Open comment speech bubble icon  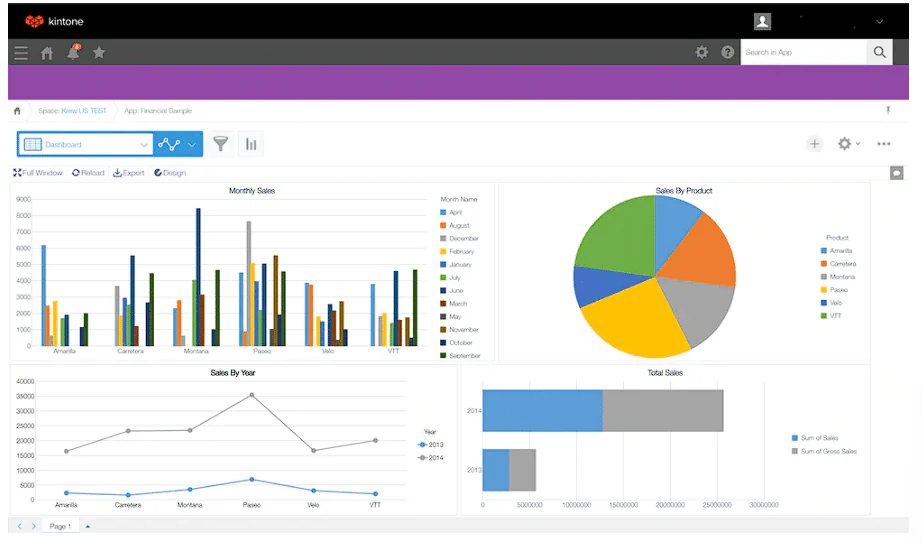point(897,173)
